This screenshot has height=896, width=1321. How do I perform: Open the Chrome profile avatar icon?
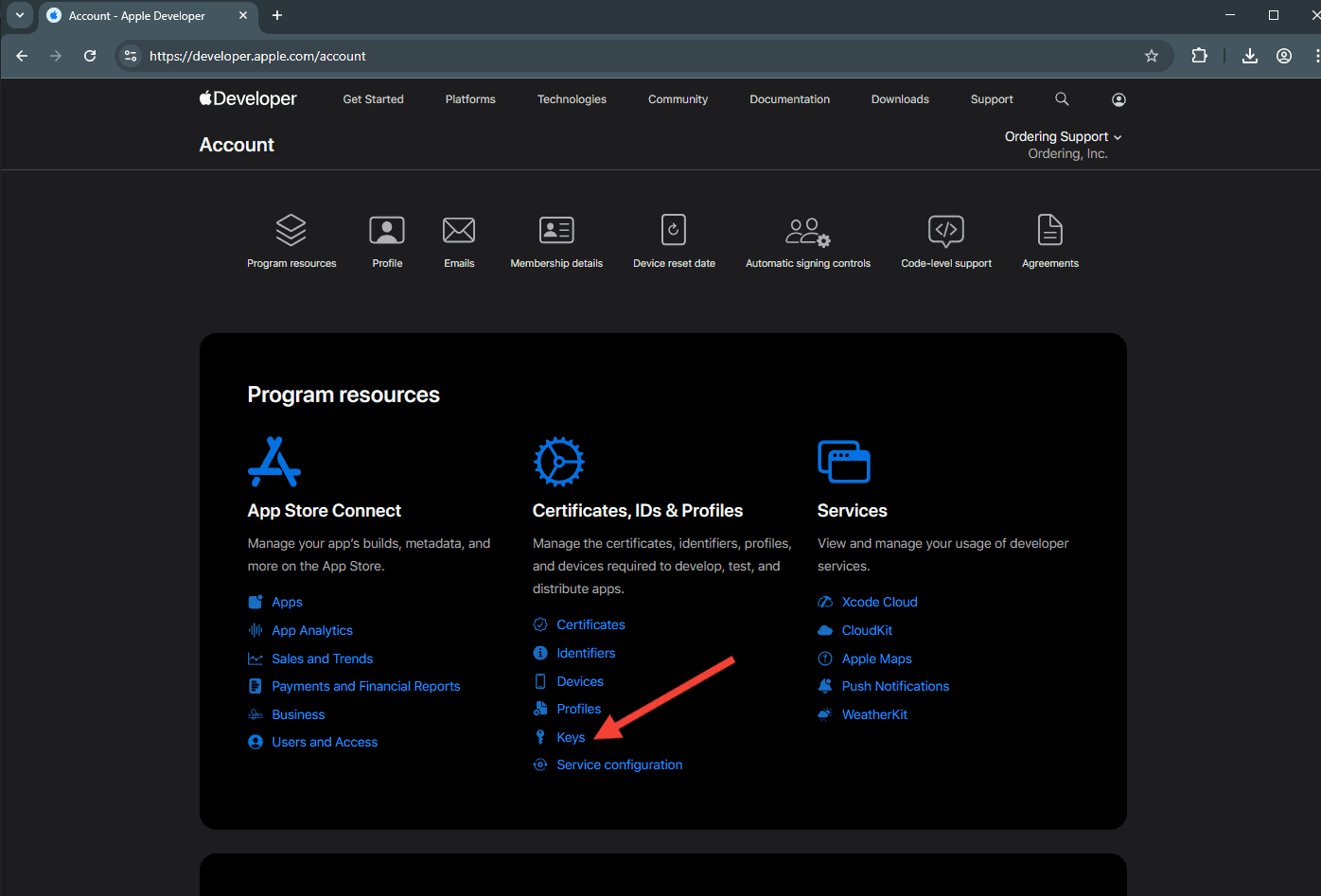pos(1284,56)
